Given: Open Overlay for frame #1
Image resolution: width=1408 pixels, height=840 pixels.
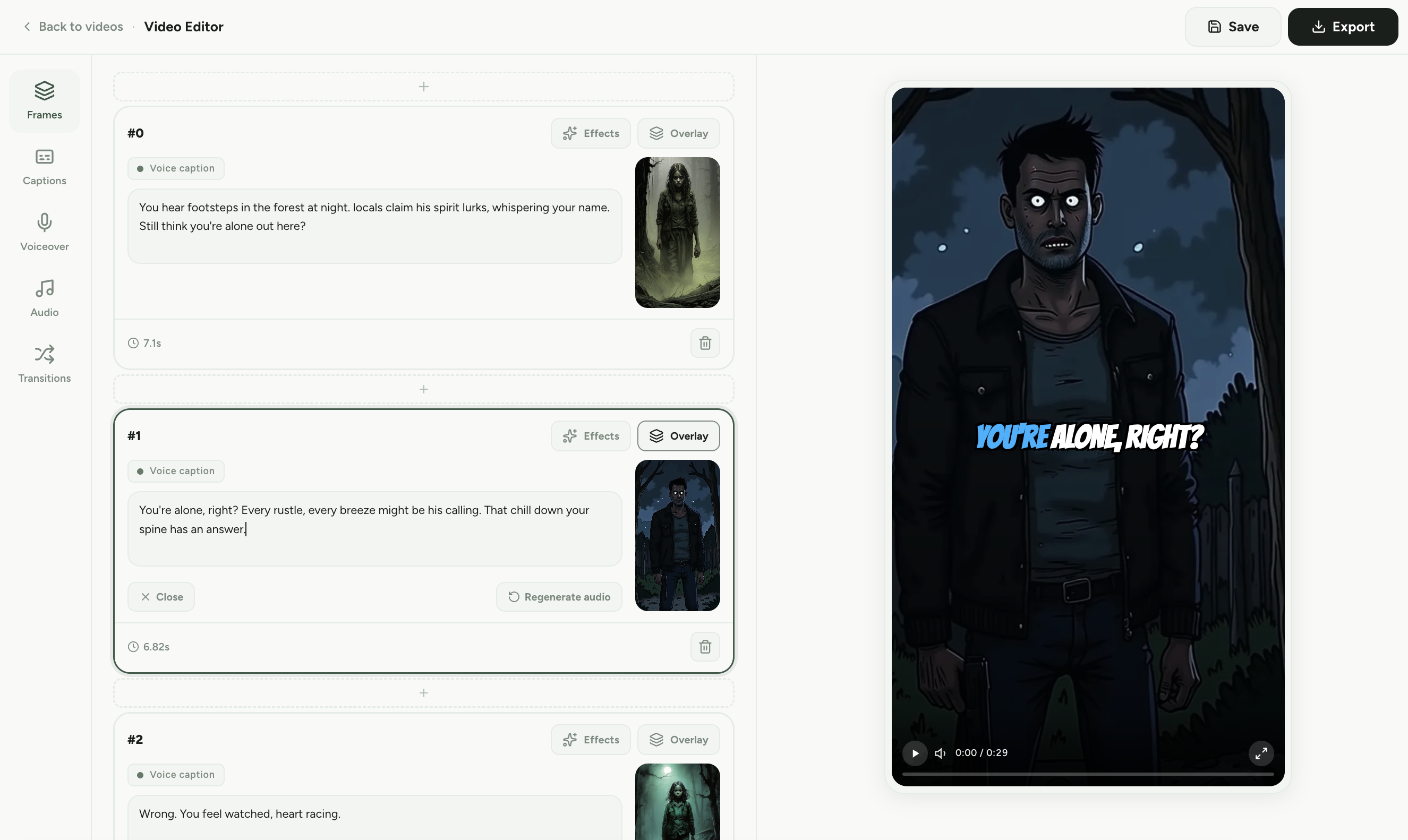Looking at the screenshot, I should click(678, 436).
